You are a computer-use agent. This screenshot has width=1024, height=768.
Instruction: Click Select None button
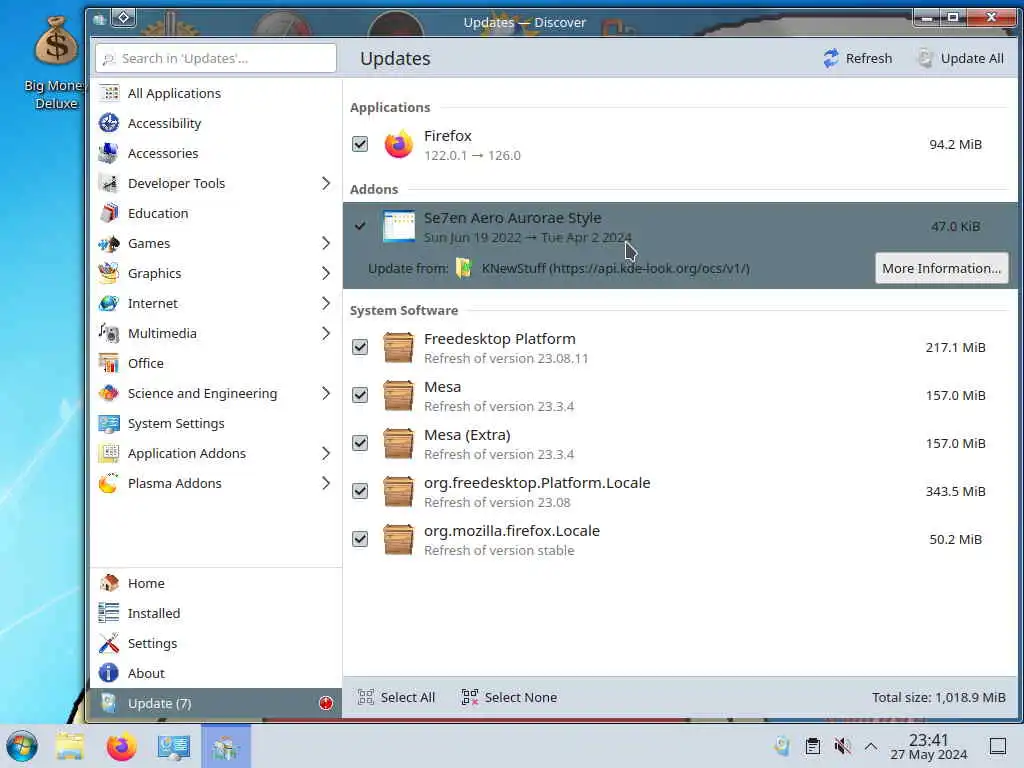point(509,697)
